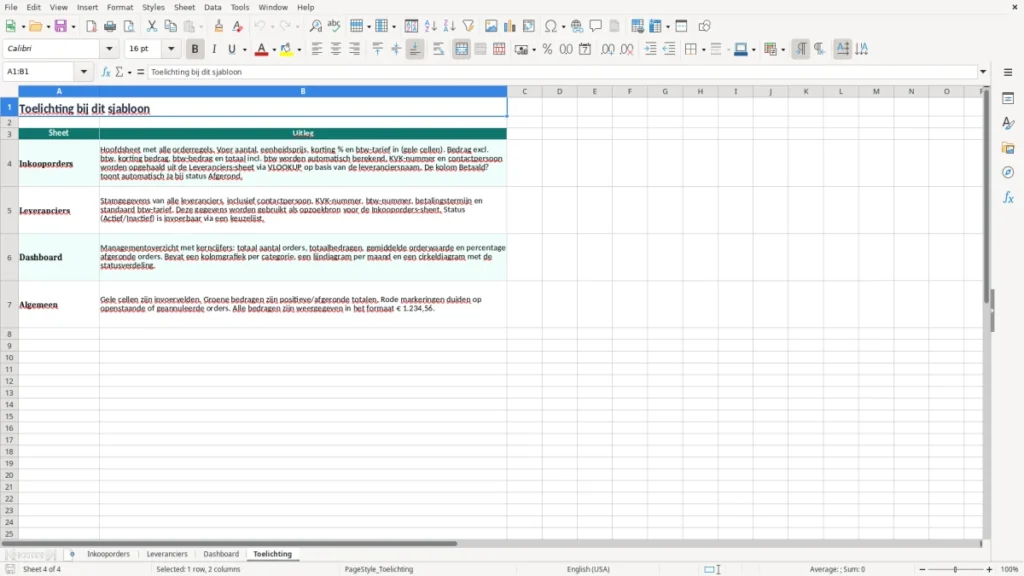Click the Center Horizontally icon
Screen dimensions: 1024x576
pos(336,49)
